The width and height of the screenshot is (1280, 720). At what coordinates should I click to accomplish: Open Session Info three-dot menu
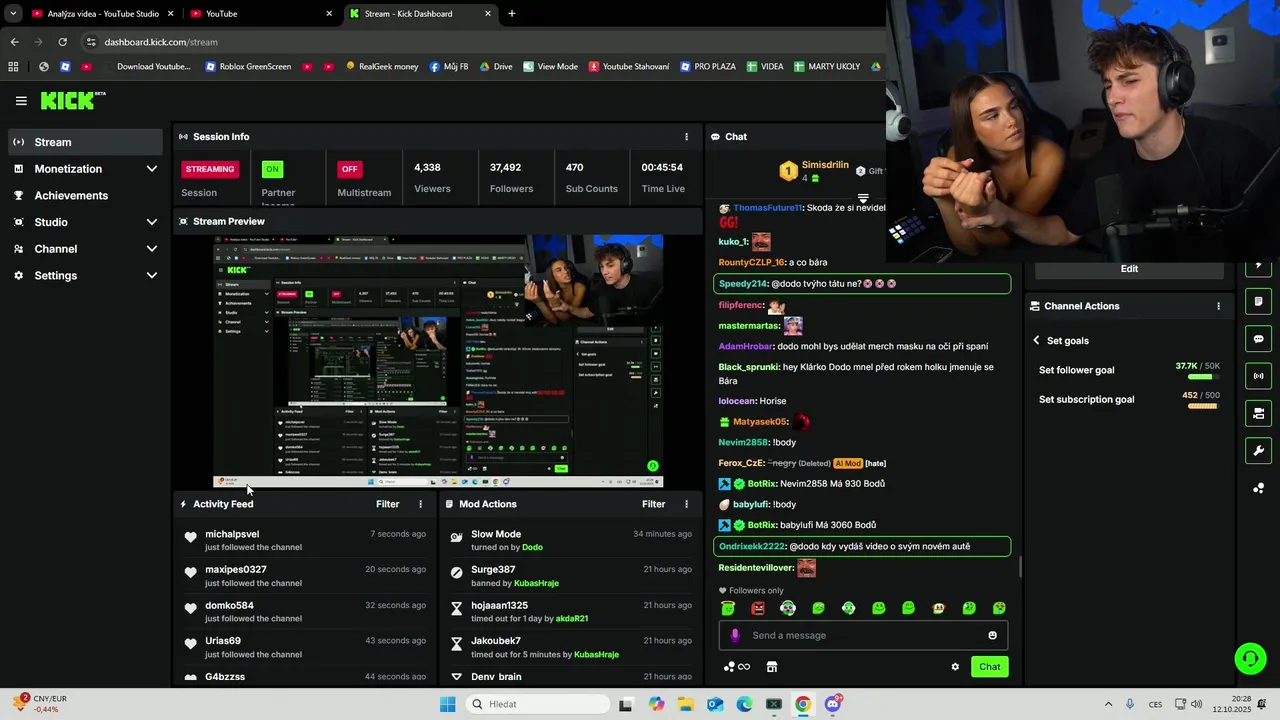pyautogui.click(x=686, y=137)
